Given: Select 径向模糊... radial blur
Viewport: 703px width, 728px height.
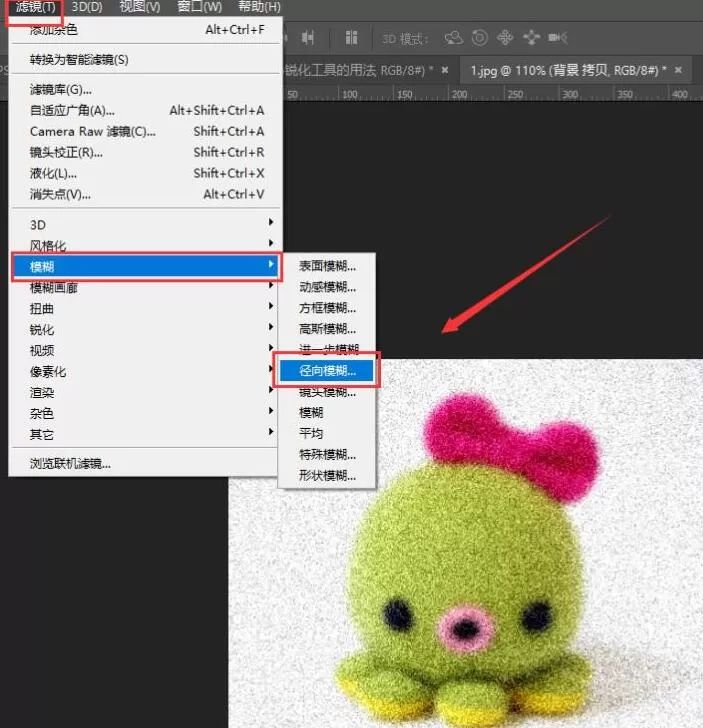Looking at the screenshot, I should point(327,370).
